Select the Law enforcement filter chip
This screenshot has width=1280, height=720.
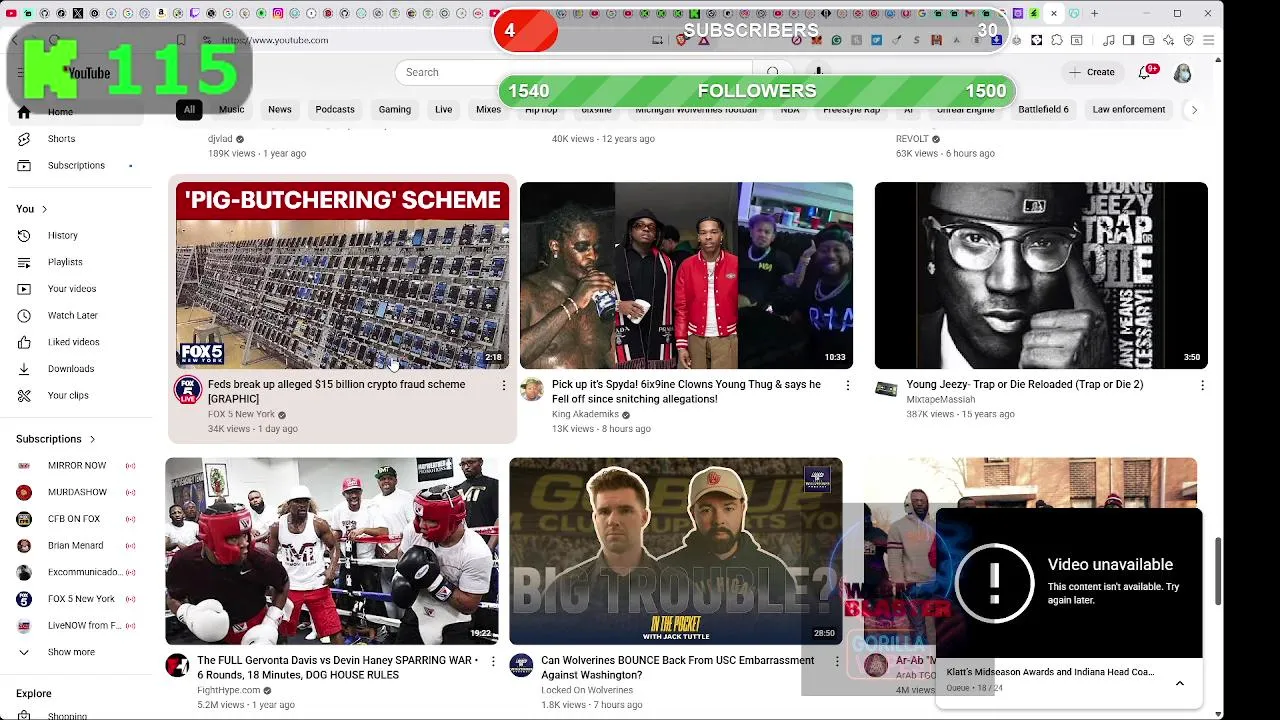[x=1128, y=110]
